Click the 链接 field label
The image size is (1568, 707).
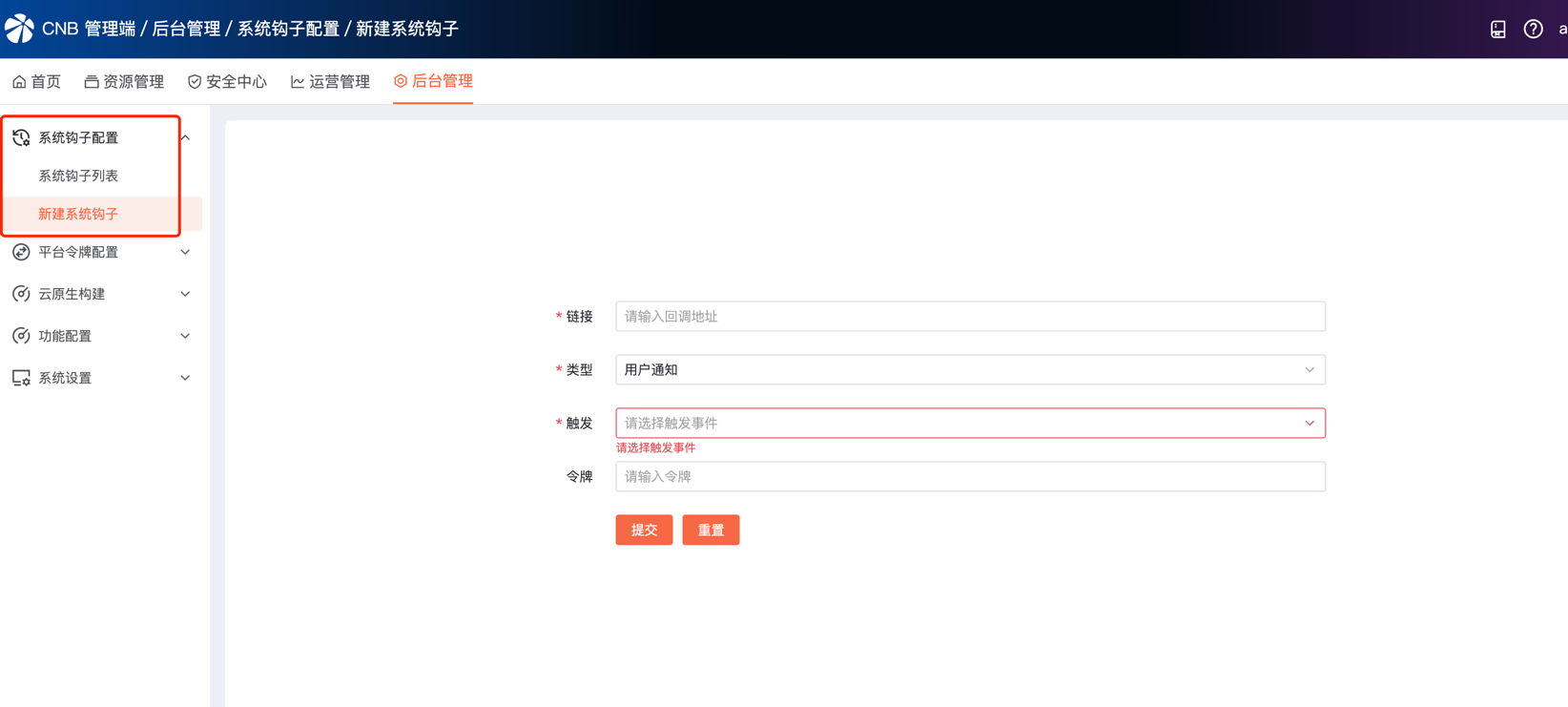coord(579,316)
